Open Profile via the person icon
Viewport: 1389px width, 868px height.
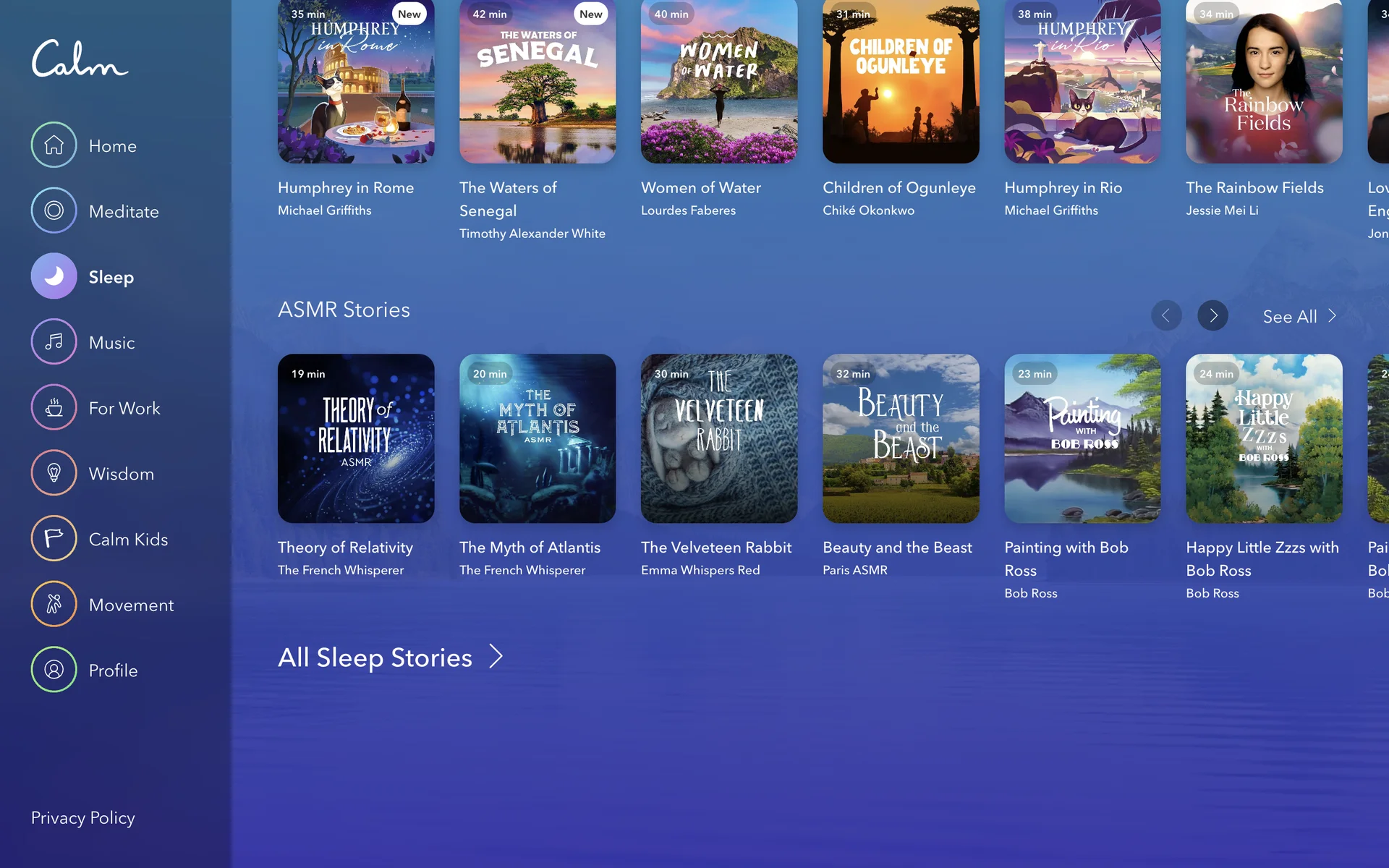(x=54, y=670)
